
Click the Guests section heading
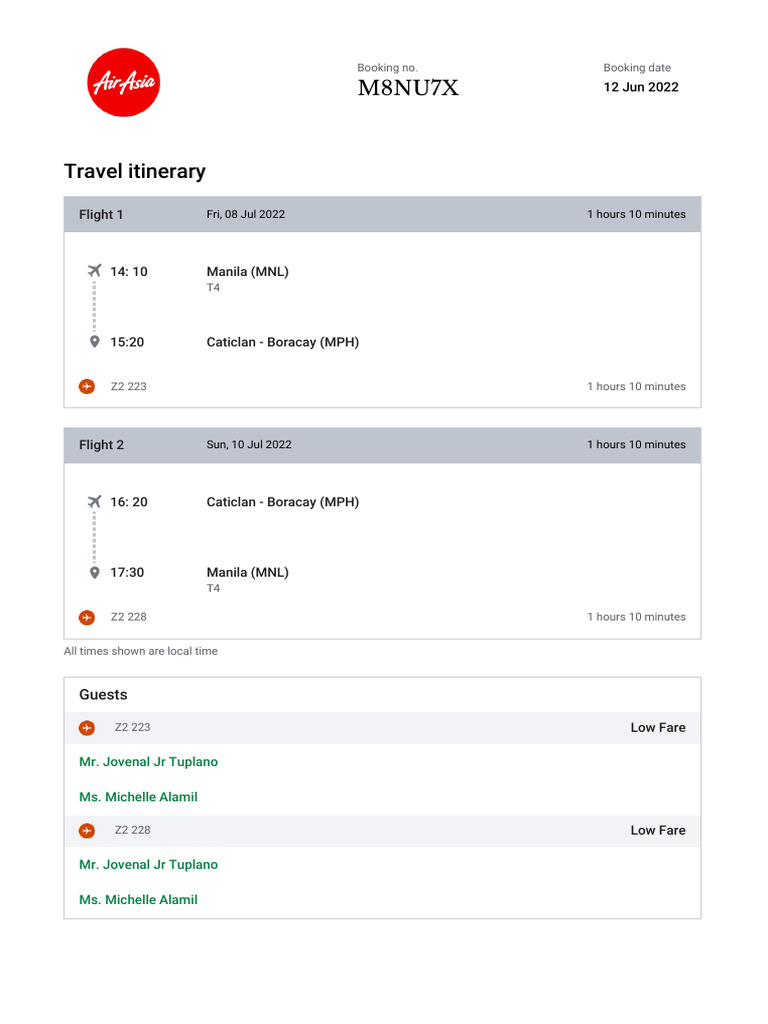click(x=103, y=695)
